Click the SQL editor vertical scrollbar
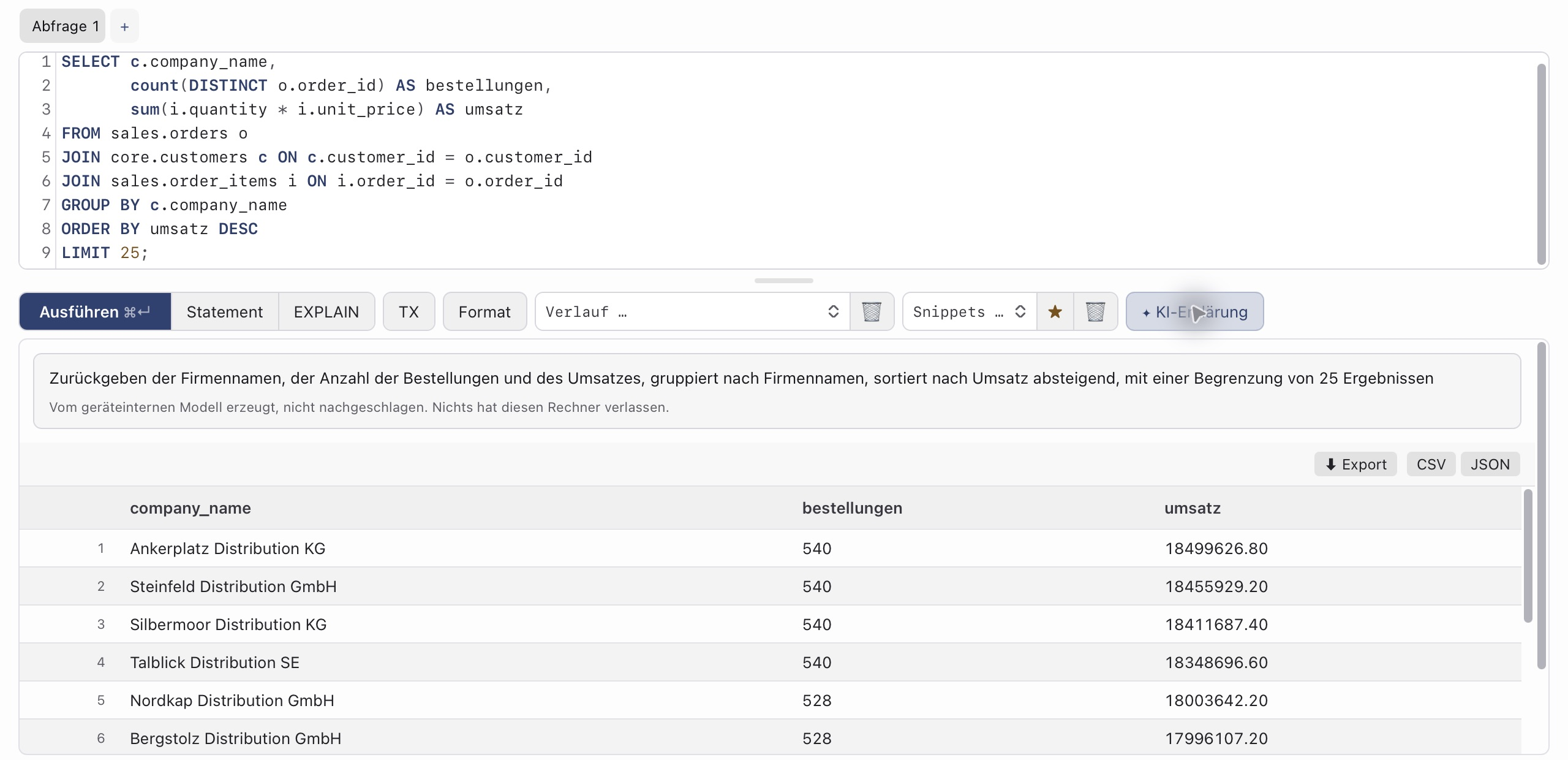 1541,164
